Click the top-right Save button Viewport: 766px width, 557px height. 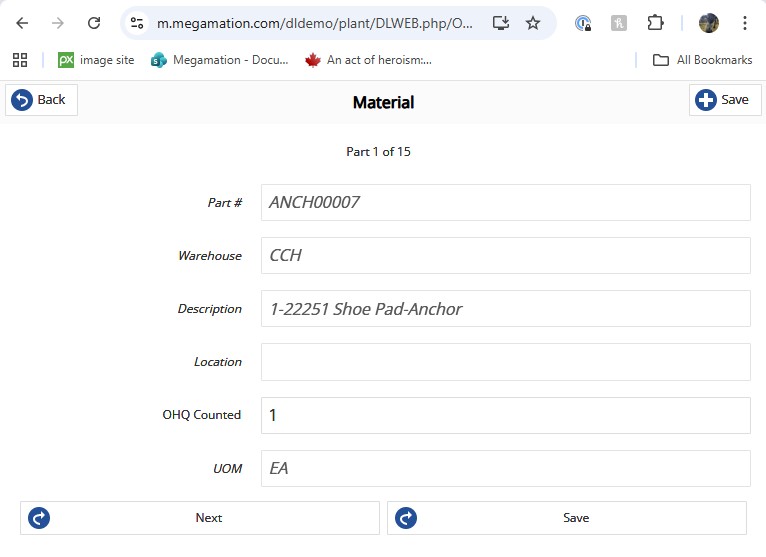[x=725, y=100]
